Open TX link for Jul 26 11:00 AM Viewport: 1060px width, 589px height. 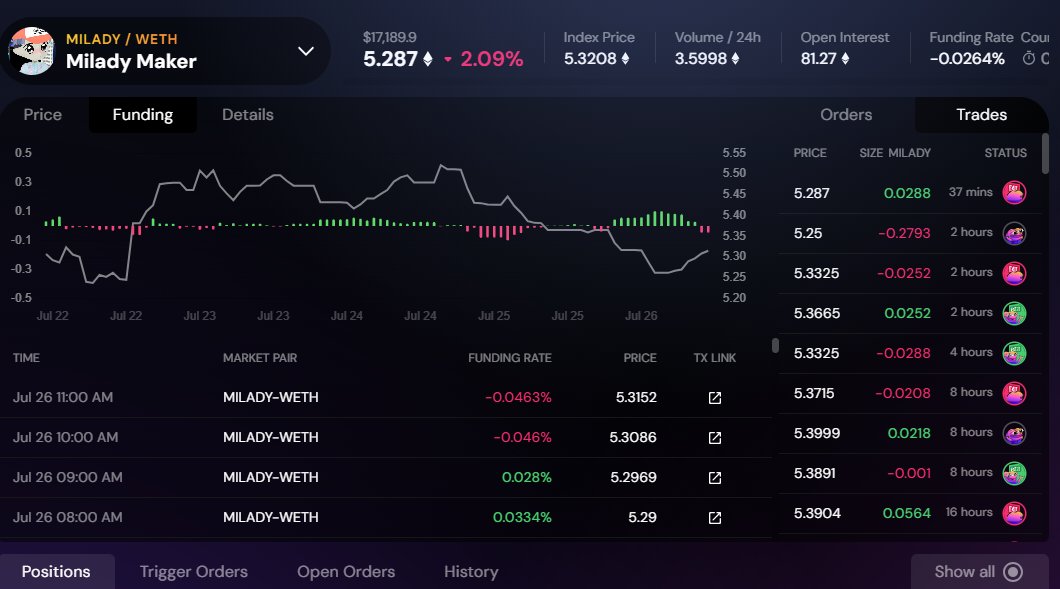(x=715, y=398)
